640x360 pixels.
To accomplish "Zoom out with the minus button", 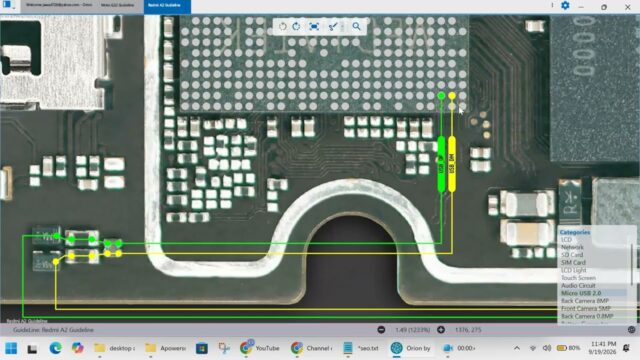I will [x=381, y=329].
